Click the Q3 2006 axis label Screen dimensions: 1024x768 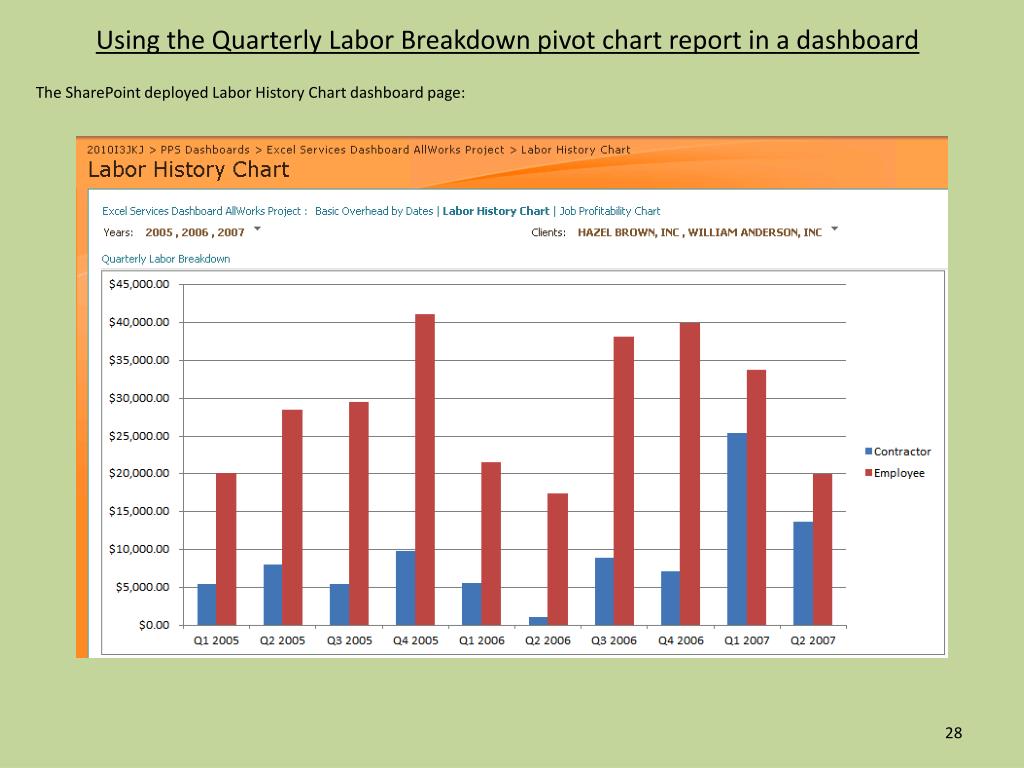pos(614,641)
